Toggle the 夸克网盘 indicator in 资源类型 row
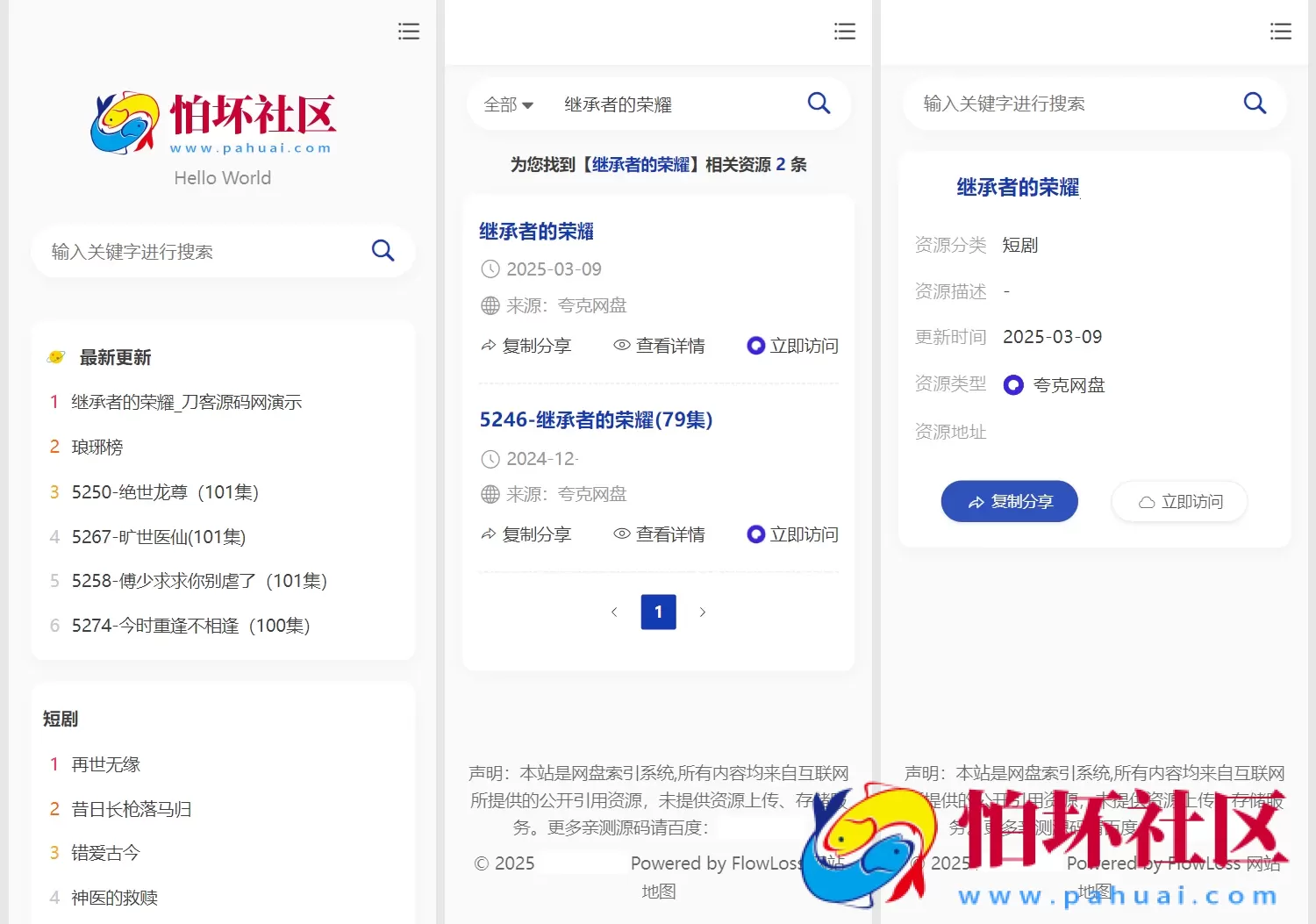This screenshot has height=924, width=1316. (1013, 384)
